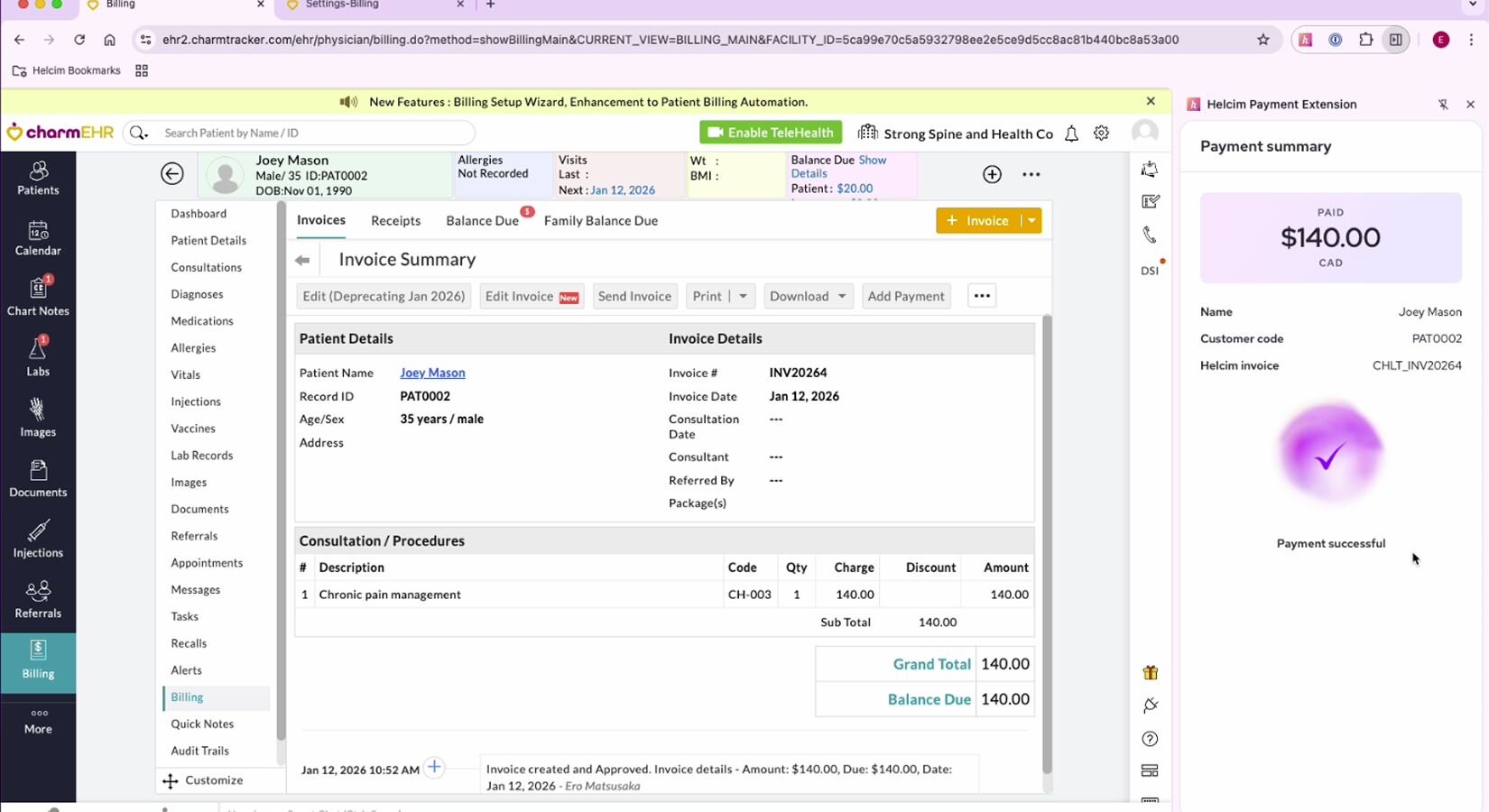Expand the Print dropdown arrow
The height and width of the screenshot is (812, 1489).
click(743, 296)
